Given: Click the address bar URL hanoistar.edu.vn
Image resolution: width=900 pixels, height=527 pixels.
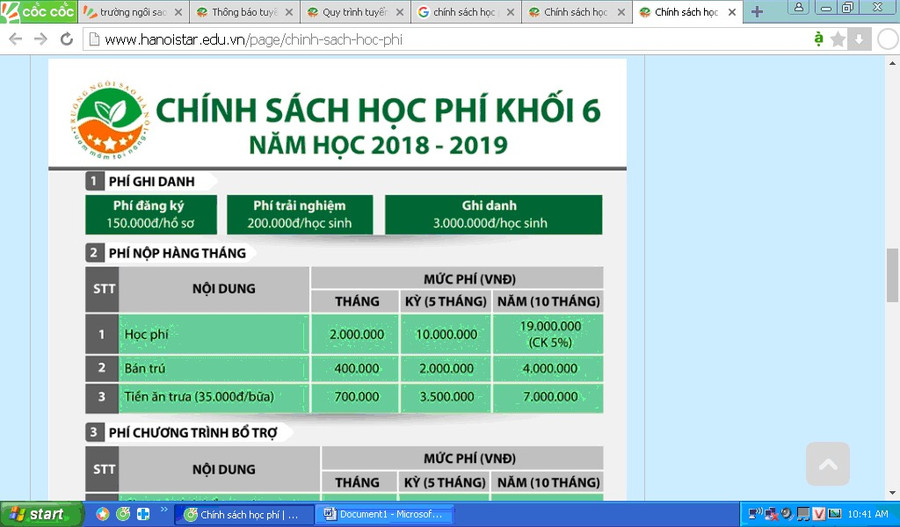Looking at the screenshot, I should tap(254, 40).
